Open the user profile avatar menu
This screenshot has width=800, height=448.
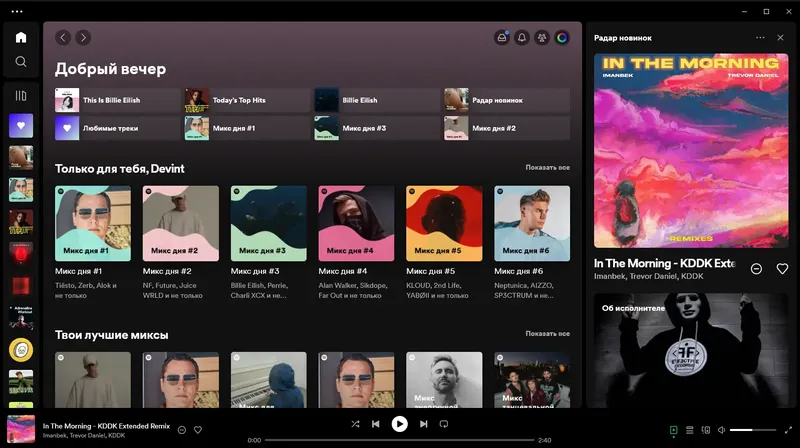tap(562, 37)
